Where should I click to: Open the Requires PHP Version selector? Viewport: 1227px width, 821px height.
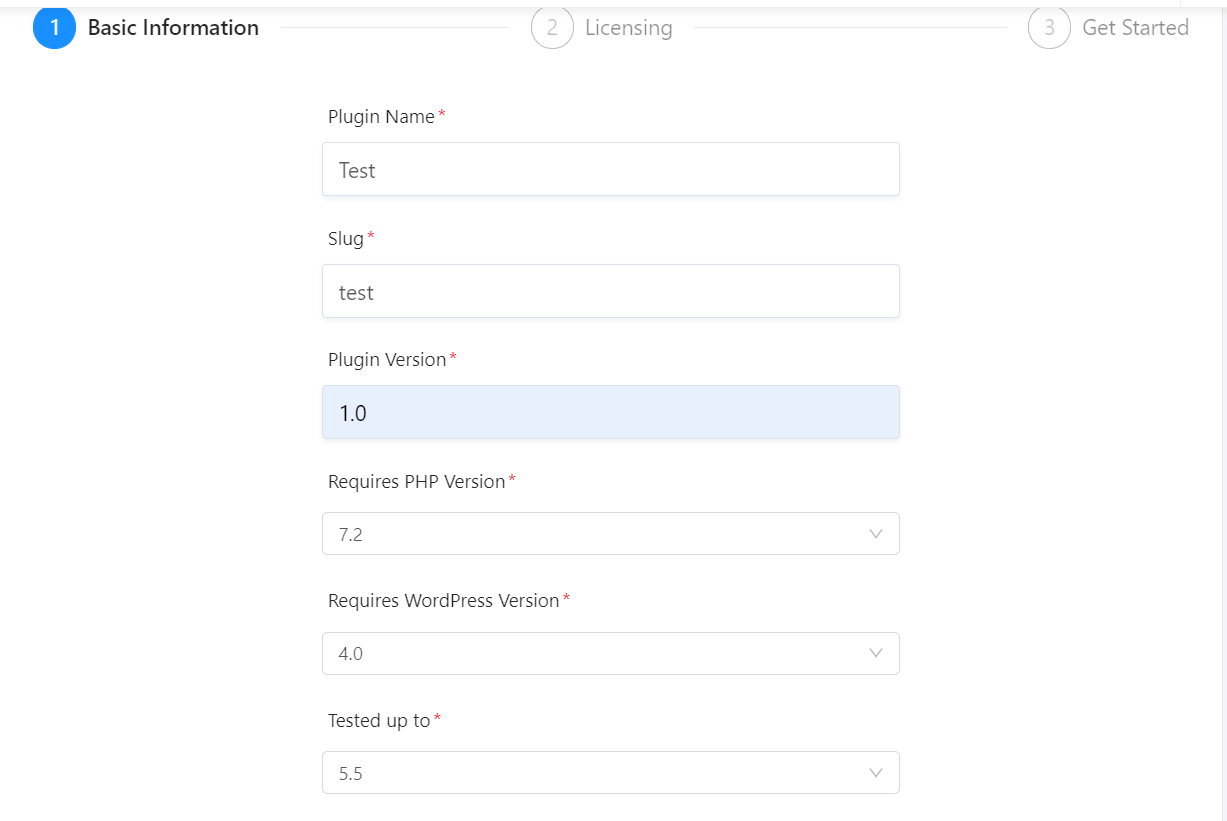[x=610, y=533]
